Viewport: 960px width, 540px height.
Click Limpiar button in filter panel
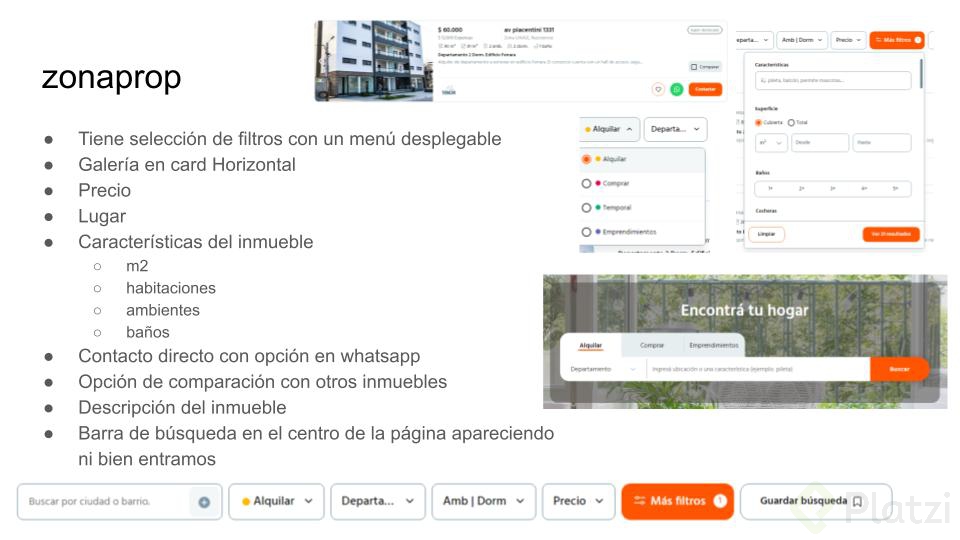(767, 234)
